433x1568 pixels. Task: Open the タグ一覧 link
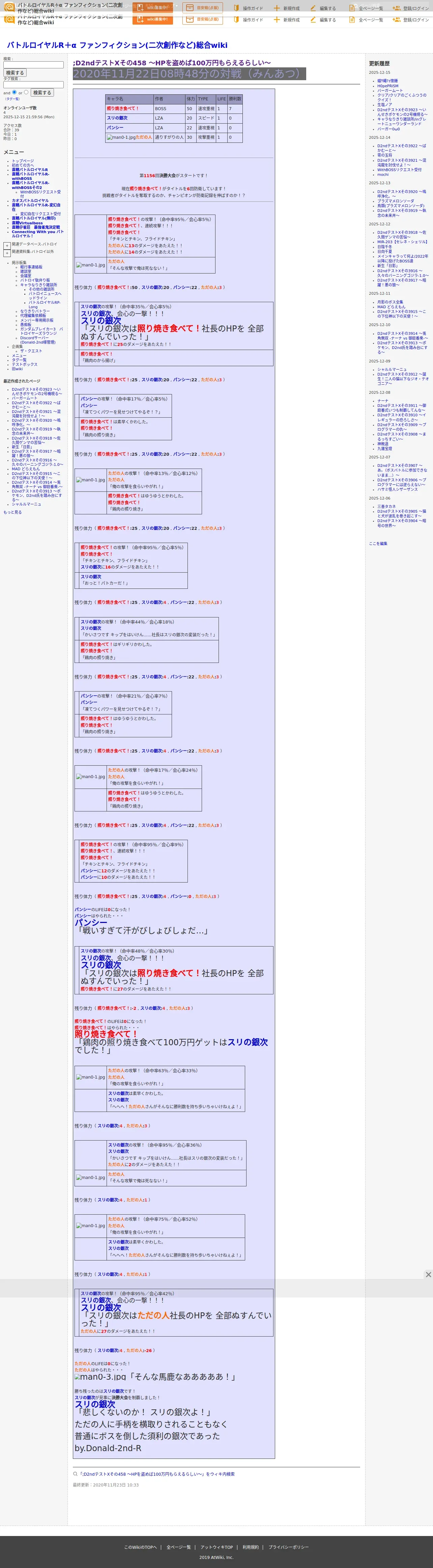click(x=12, y=99)
